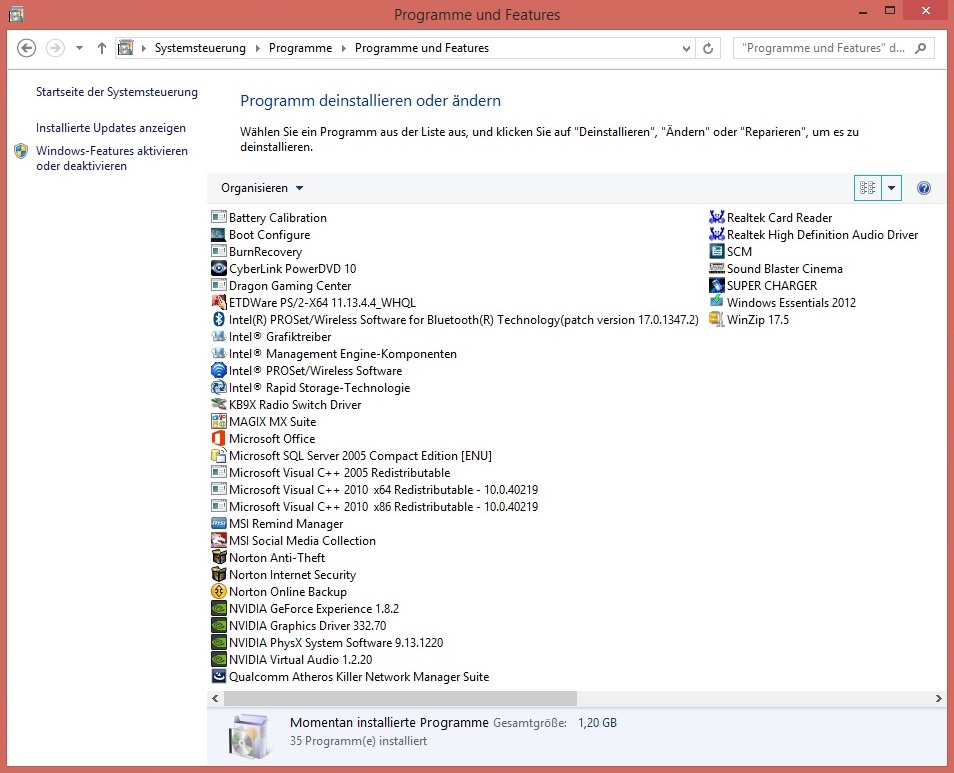Click the WinZip 17.5 icon
954x773 pixels.
click(x=717, y=319)
